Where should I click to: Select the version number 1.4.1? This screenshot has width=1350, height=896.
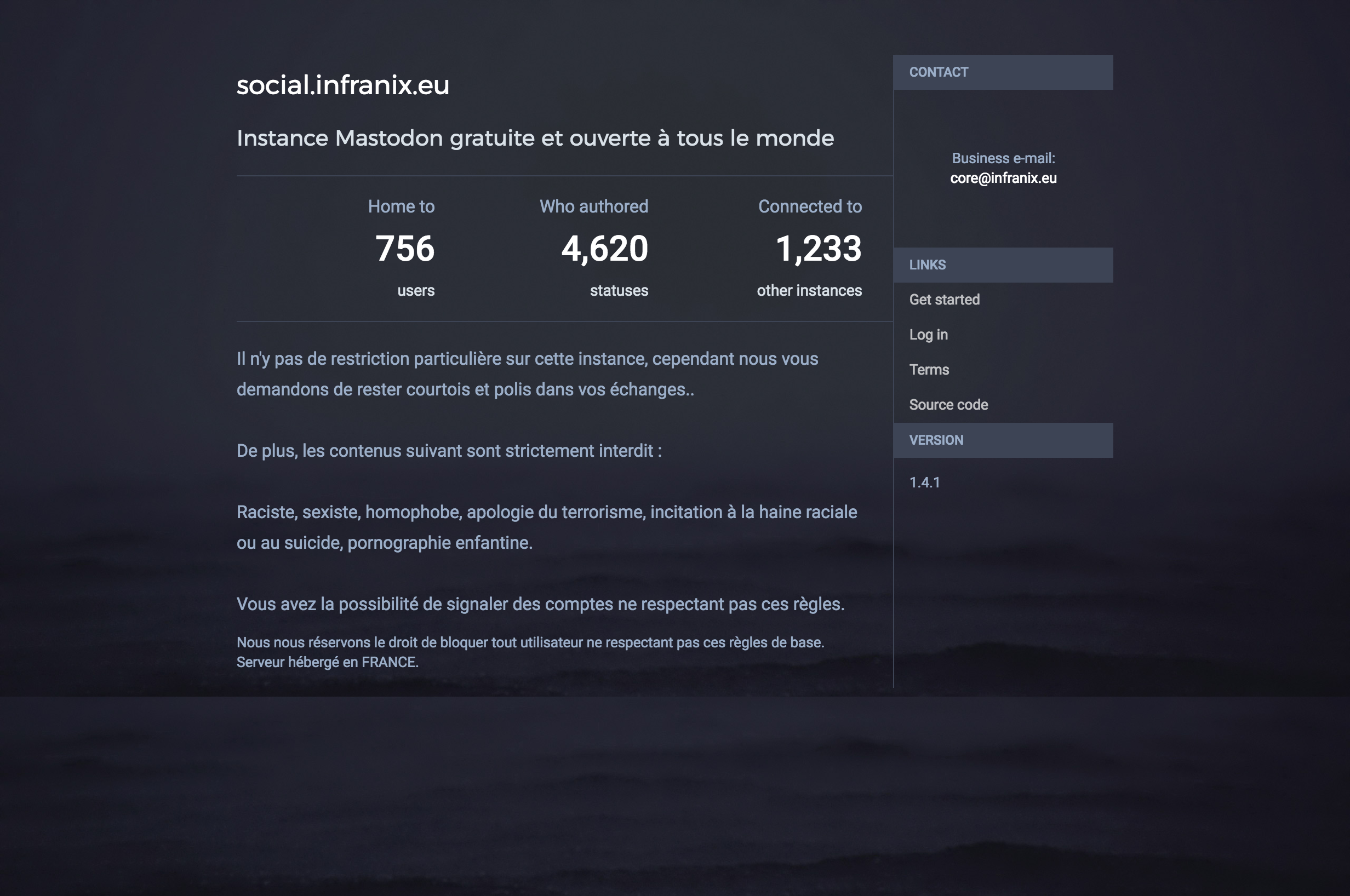[924, 483]
